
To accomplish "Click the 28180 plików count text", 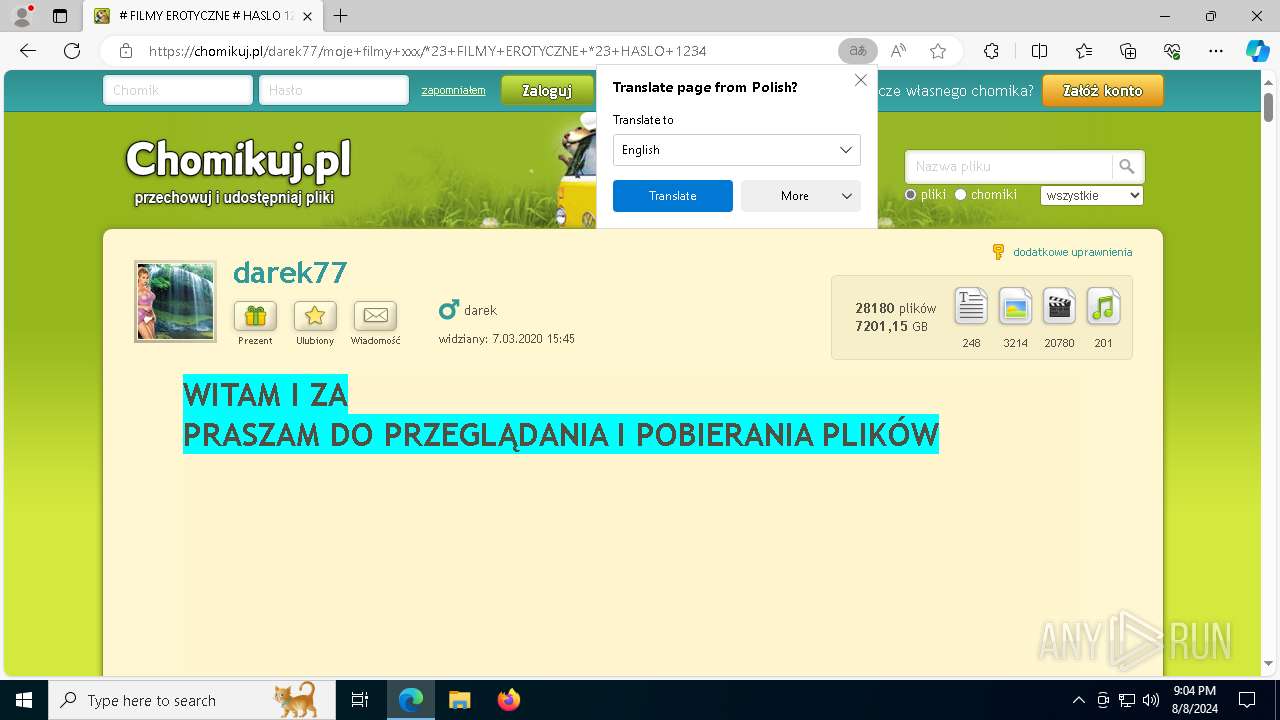I will [896, 308].
